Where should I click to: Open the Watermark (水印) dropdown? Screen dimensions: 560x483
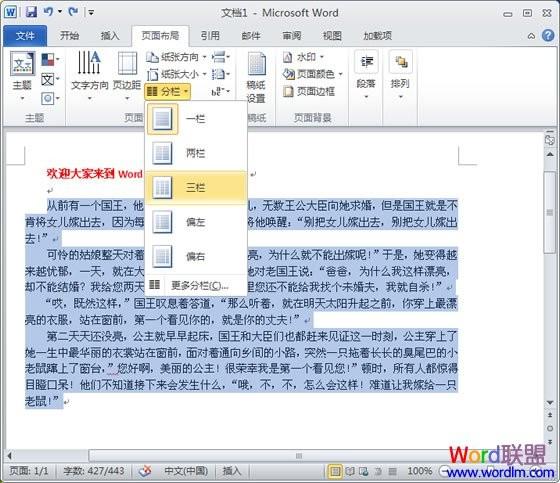point(303,57)
